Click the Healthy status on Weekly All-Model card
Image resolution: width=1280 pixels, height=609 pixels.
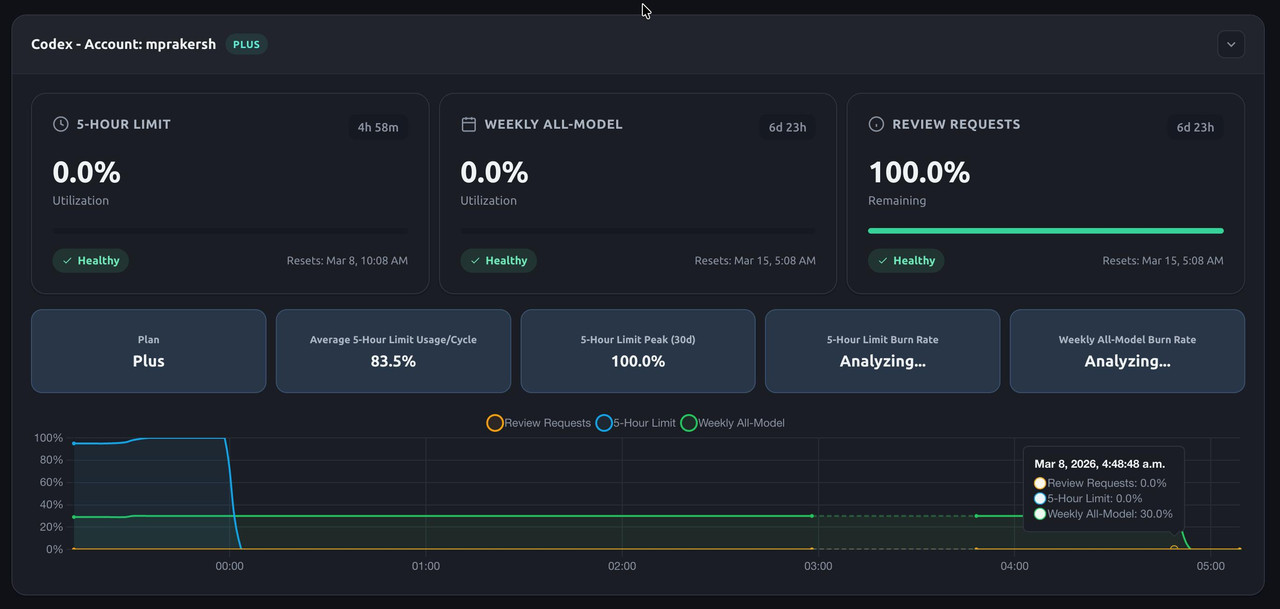click(499, 260)
